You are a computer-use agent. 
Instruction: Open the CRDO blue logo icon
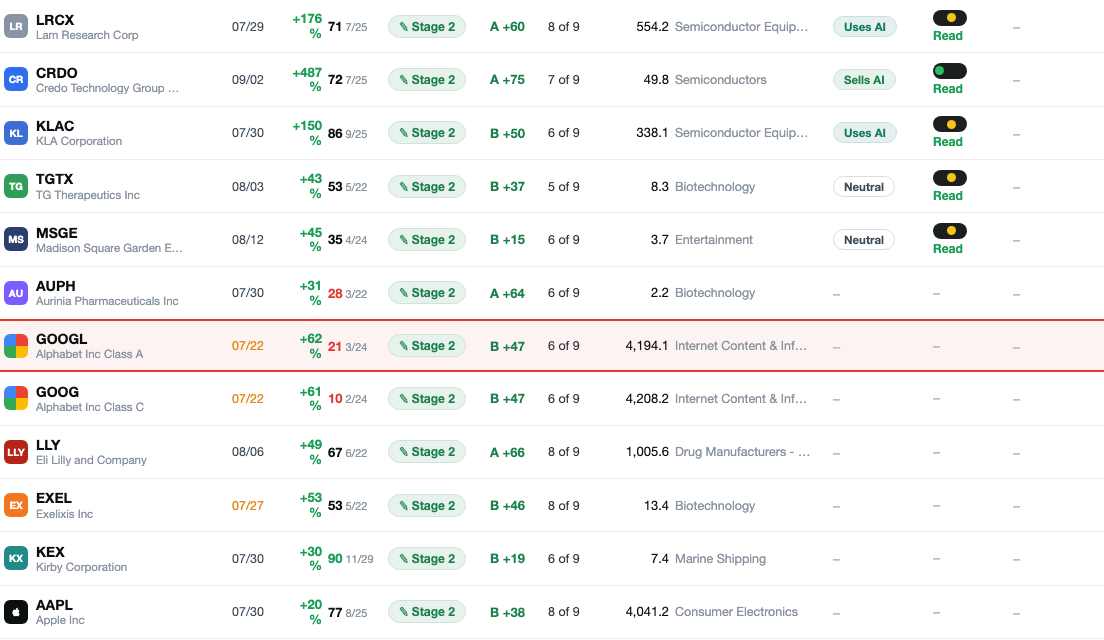[x=15, y=80]
